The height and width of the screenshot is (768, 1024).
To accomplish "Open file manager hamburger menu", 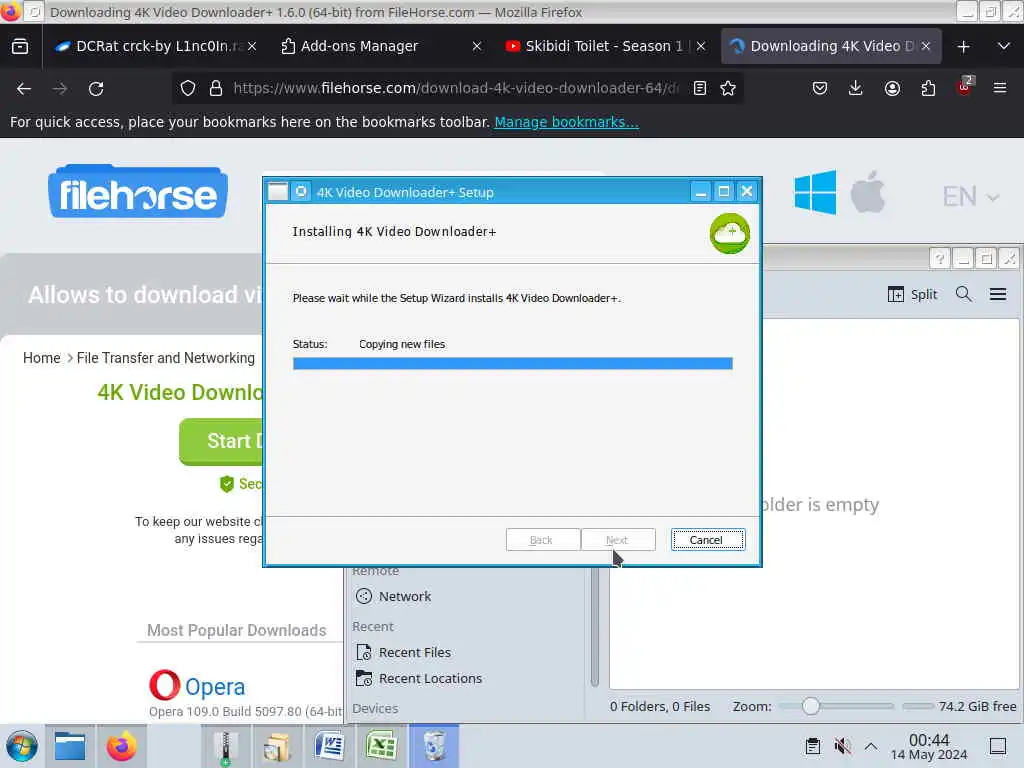I will (x=998, y=295).
